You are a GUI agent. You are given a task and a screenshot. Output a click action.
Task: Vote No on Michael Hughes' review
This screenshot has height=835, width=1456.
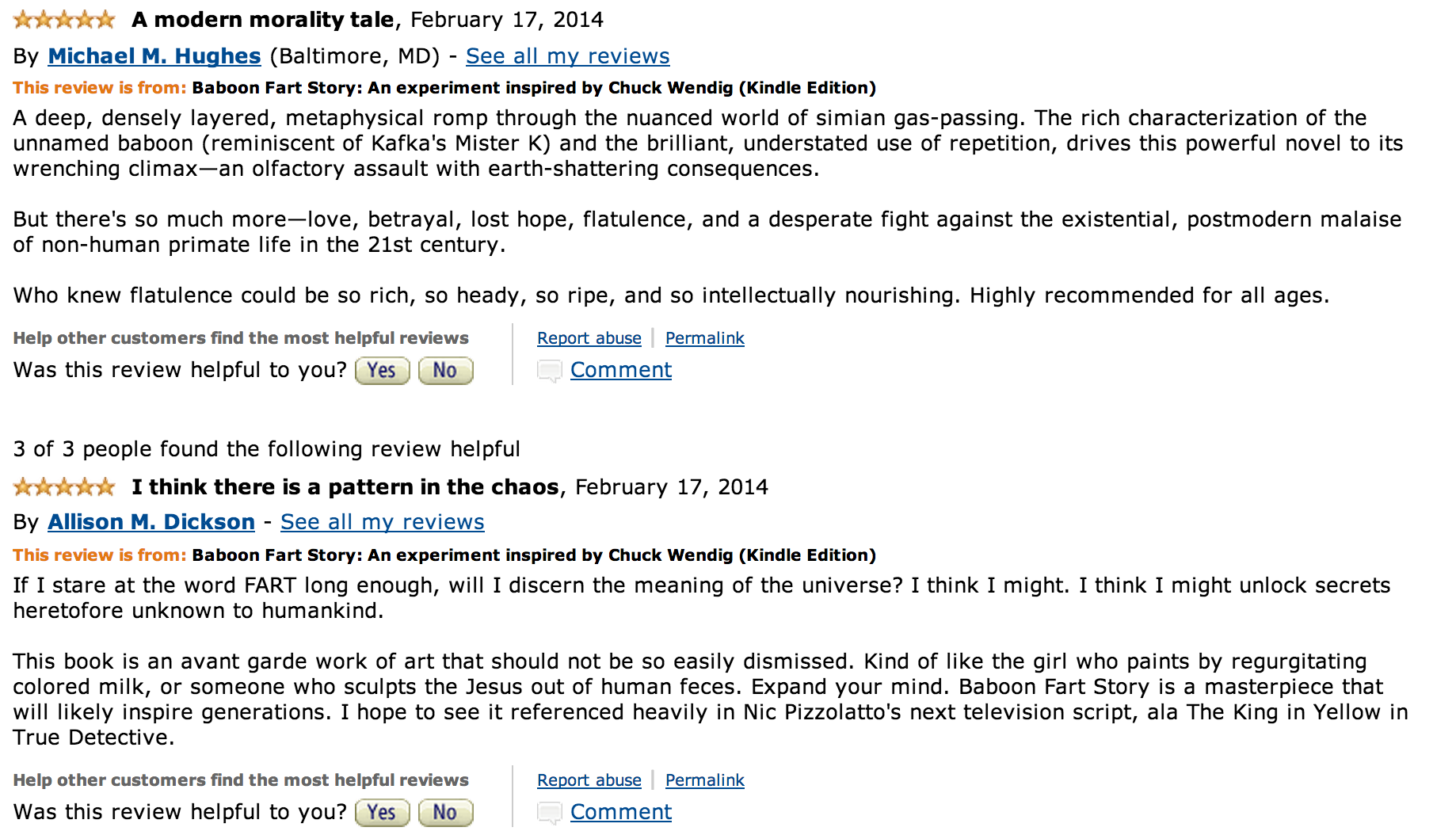tap(445, 371)
